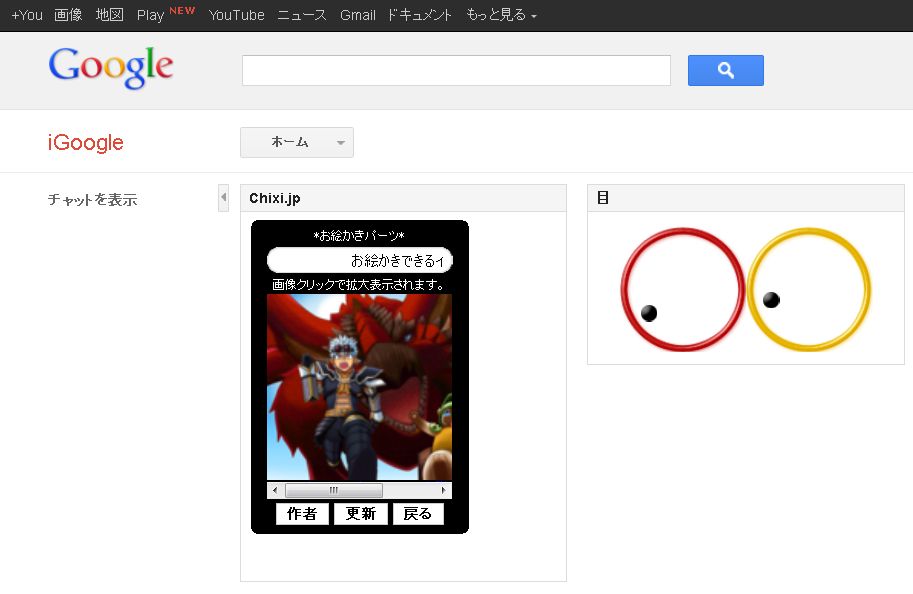The image size is (913, 594).
Task: Open 地図 (Maps) link
Action: pyautogui.click(x=110, y=15)
